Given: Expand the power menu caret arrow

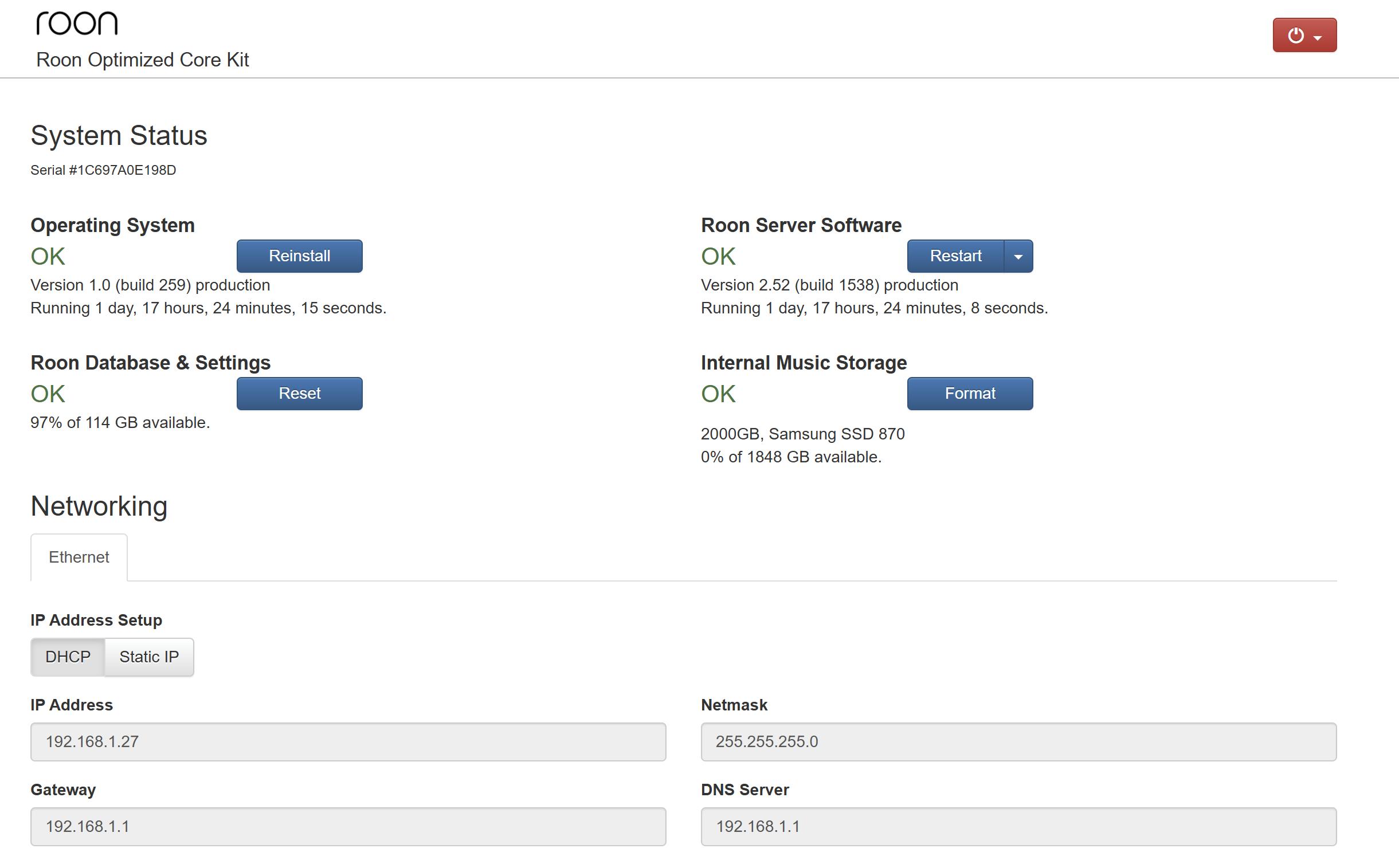Looking at the screenshot, I should click(1318, 38).
